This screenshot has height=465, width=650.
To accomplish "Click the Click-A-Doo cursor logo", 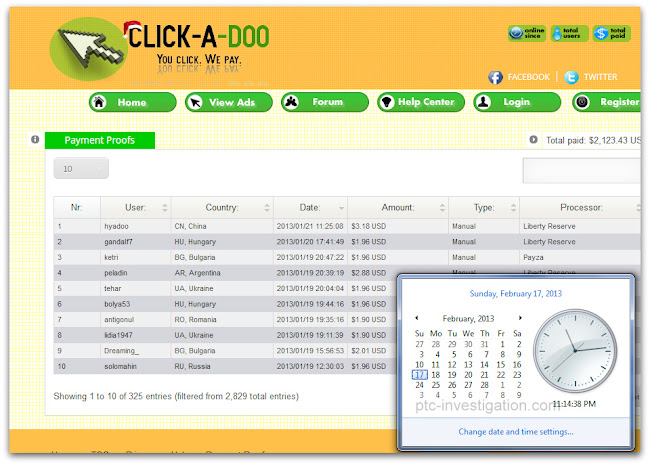I will point(88,49).
